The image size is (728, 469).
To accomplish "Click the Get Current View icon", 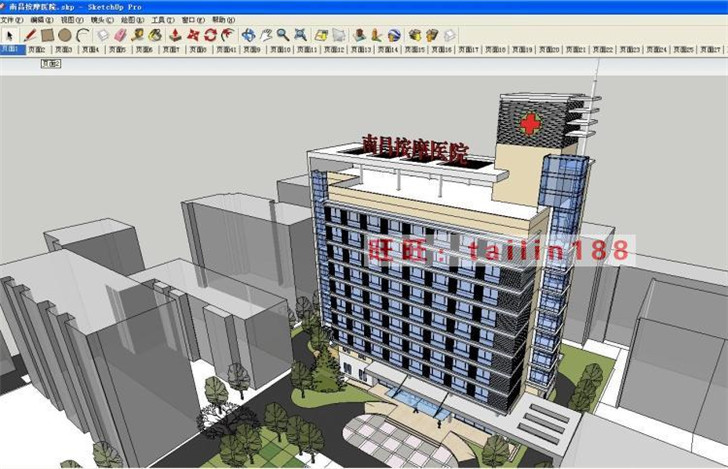I will tap(321, 35).
